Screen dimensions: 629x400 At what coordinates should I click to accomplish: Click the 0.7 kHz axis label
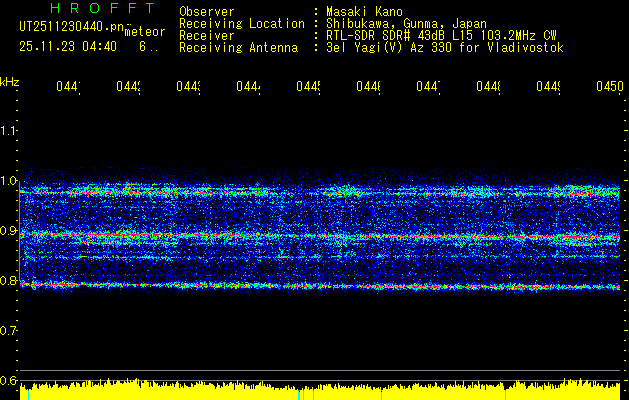pyautogui.click(x=9, y=331)
